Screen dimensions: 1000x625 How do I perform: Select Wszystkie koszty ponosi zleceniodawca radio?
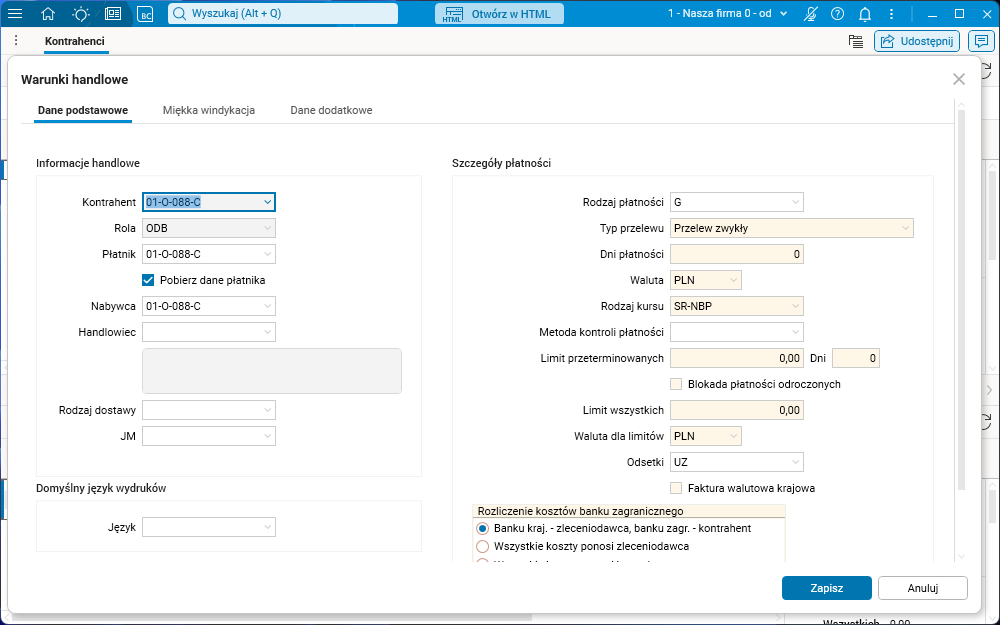point(483,546)
